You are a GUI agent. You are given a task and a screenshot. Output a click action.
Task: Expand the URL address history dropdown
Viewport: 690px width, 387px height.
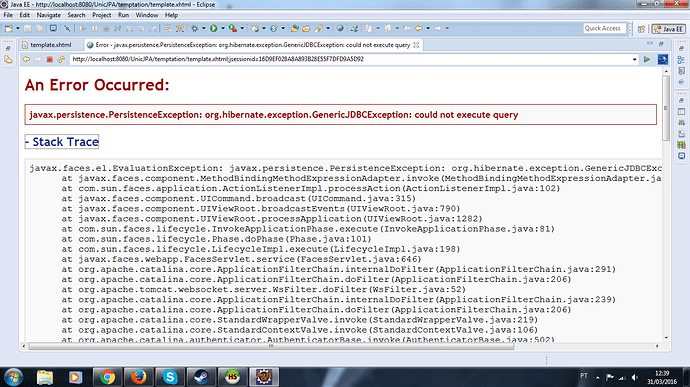pyautogui.click(x=634, y=59)
